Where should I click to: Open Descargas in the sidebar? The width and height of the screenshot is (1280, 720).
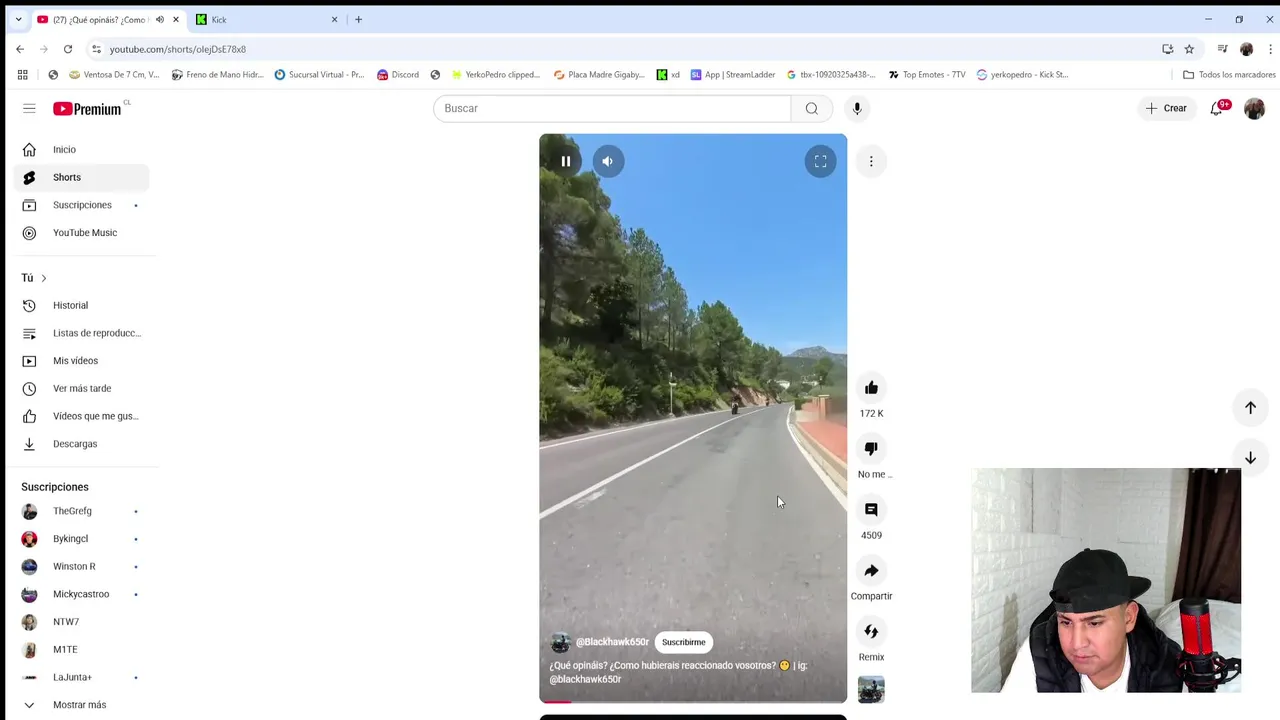tap(82, 444)
